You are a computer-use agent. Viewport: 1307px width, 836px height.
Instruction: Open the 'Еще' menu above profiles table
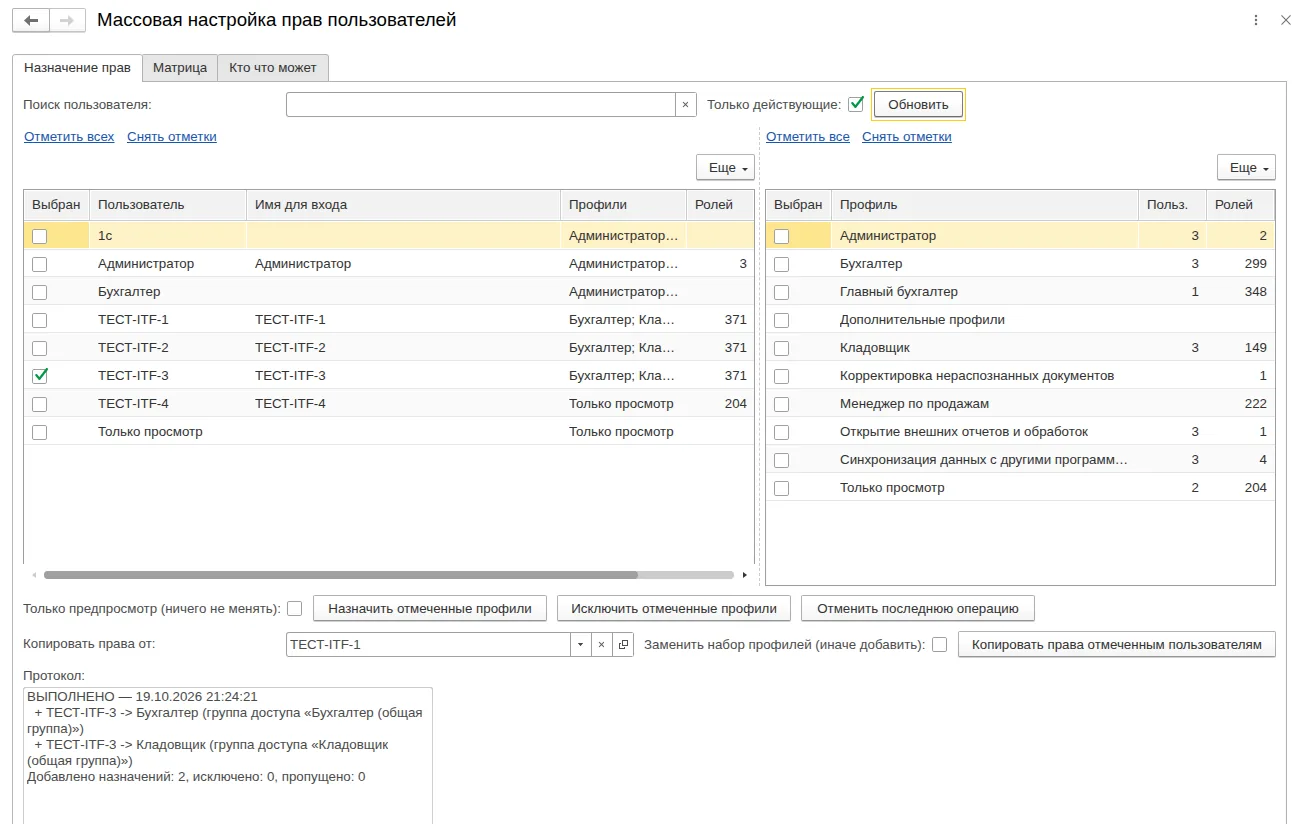(1246, 168)
